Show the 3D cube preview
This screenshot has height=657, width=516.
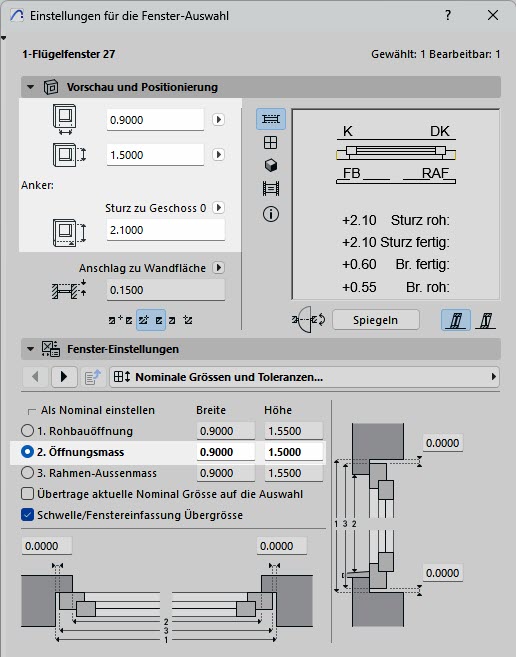[x=271, y=166]
